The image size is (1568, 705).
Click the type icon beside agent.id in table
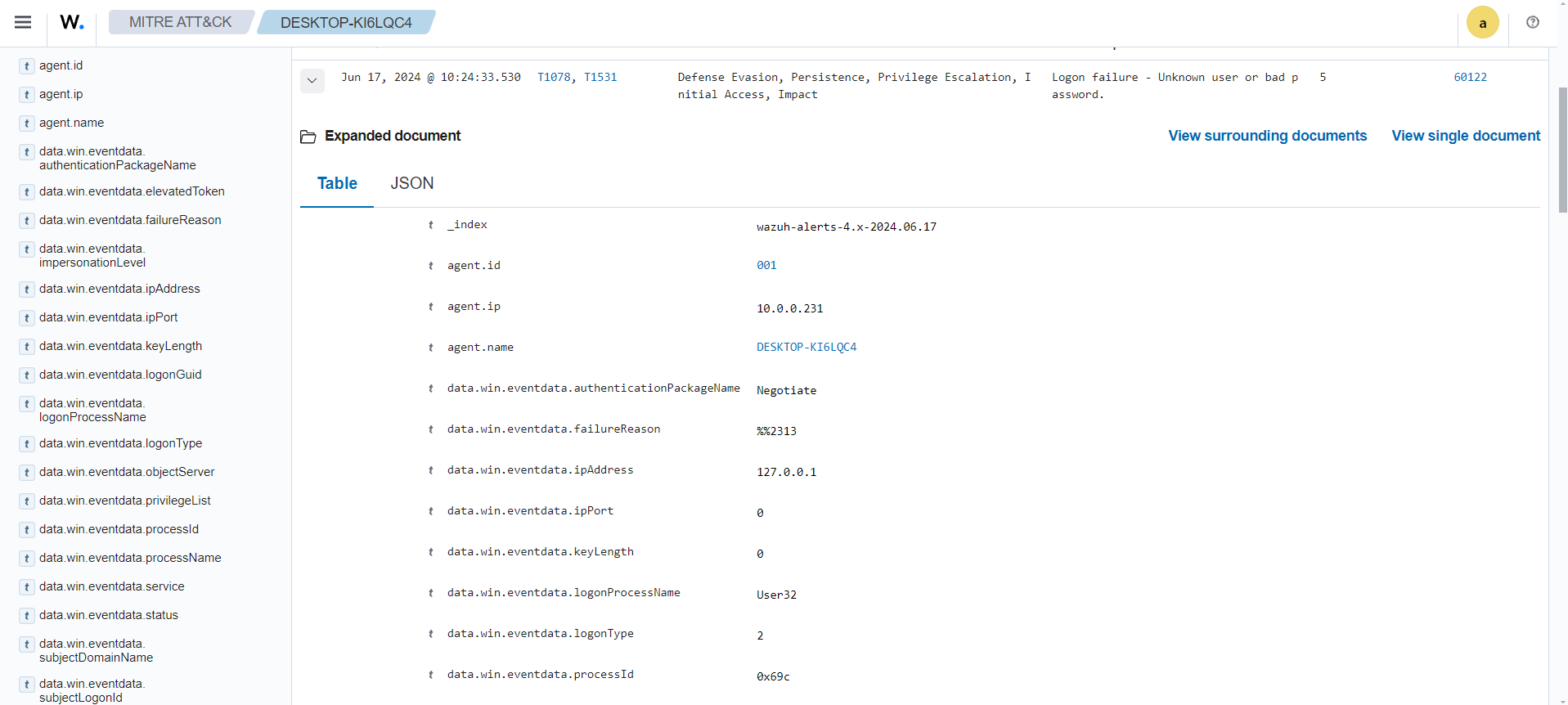(x=431, y=266)
